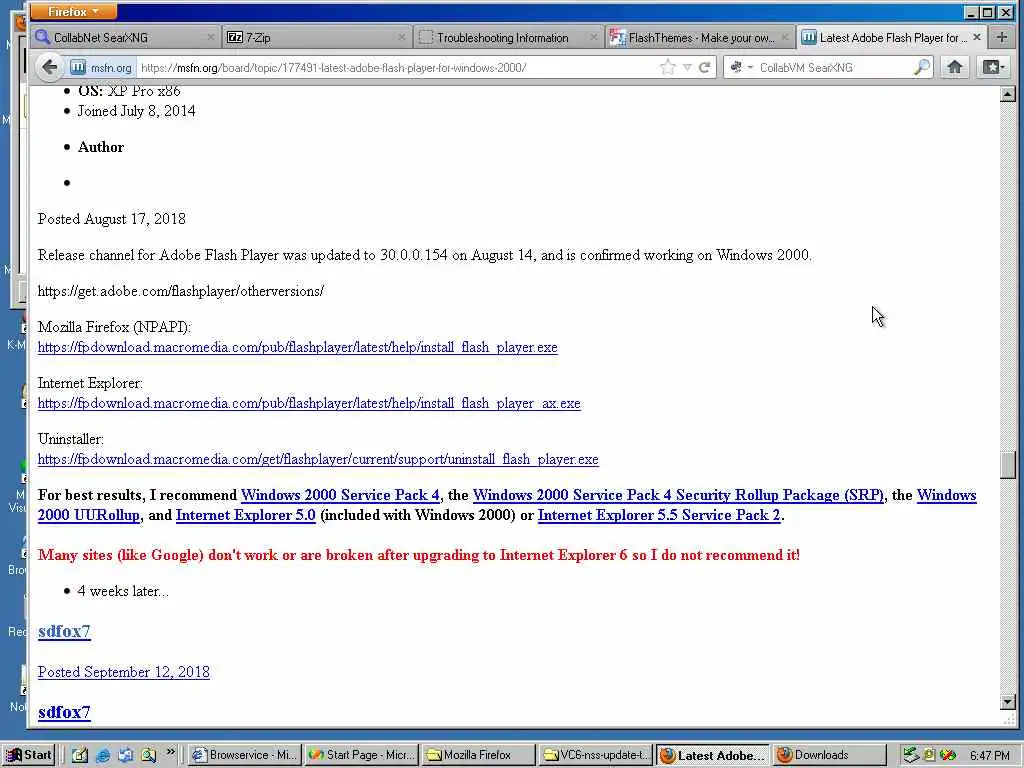1024x768 pixels.
Task: Click the Latest Adobe taskbar button
Action: (713, 755)
